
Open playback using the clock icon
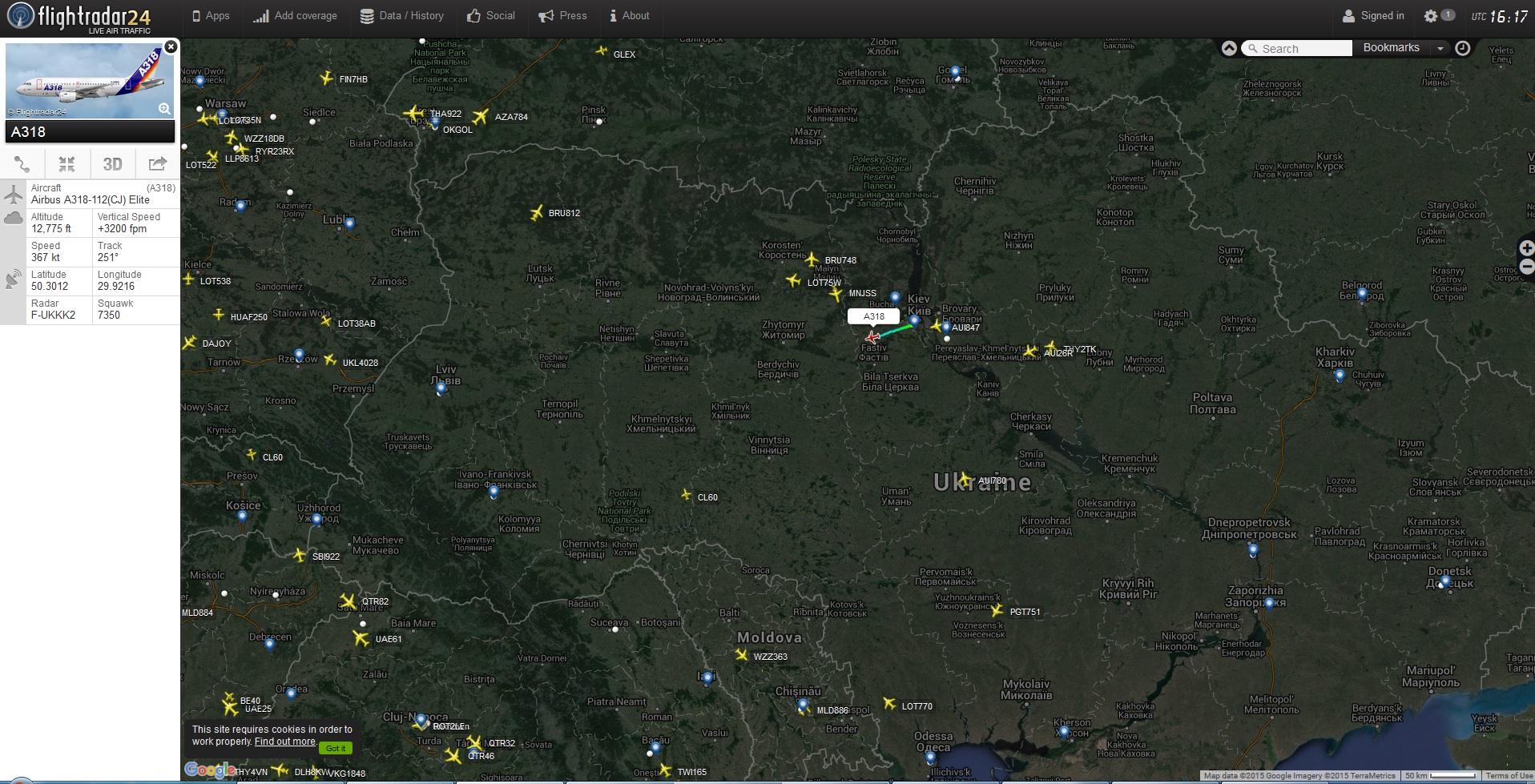(x=1462, y=48)
